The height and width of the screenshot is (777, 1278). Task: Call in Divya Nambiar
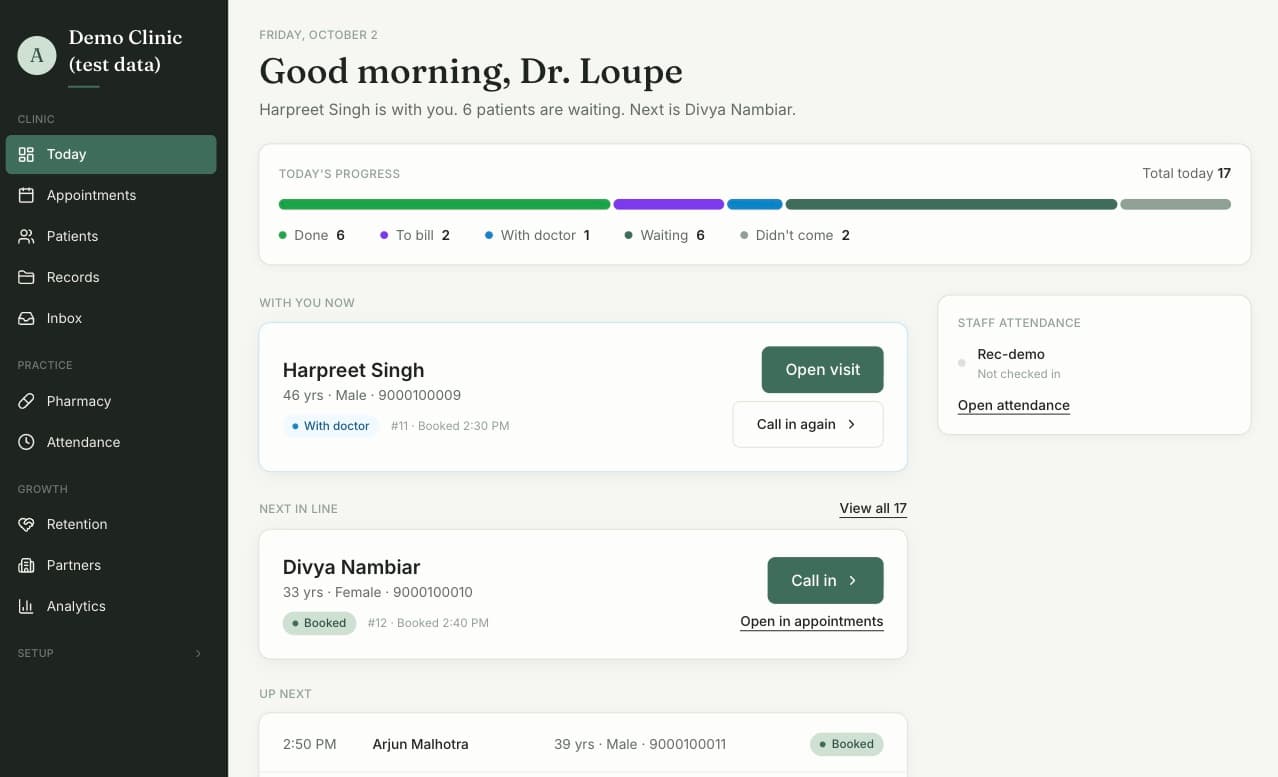pos(825,580)
